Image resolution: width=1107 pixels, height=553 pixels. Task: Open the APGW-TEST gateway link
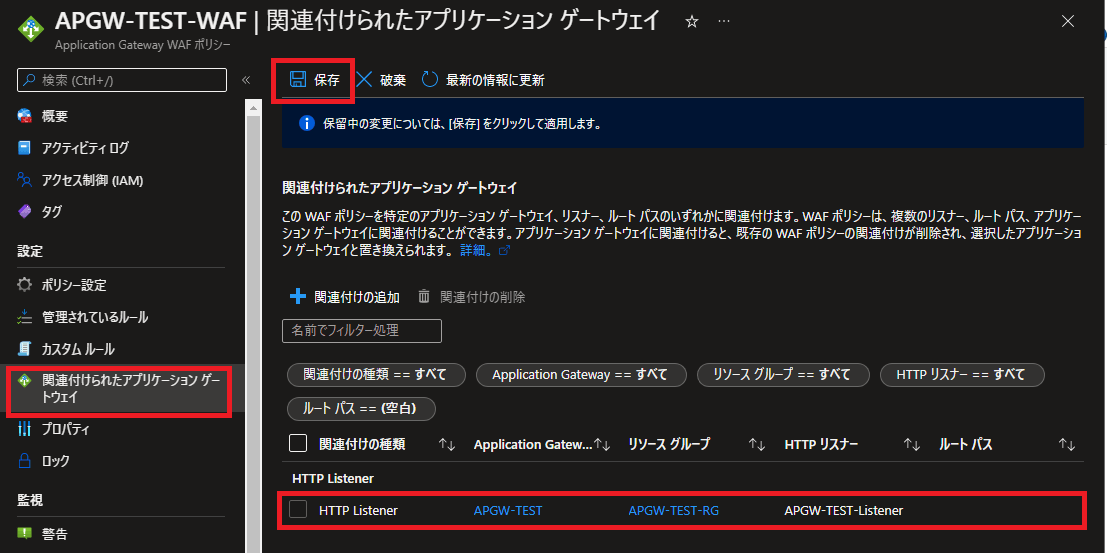point(508,511)
